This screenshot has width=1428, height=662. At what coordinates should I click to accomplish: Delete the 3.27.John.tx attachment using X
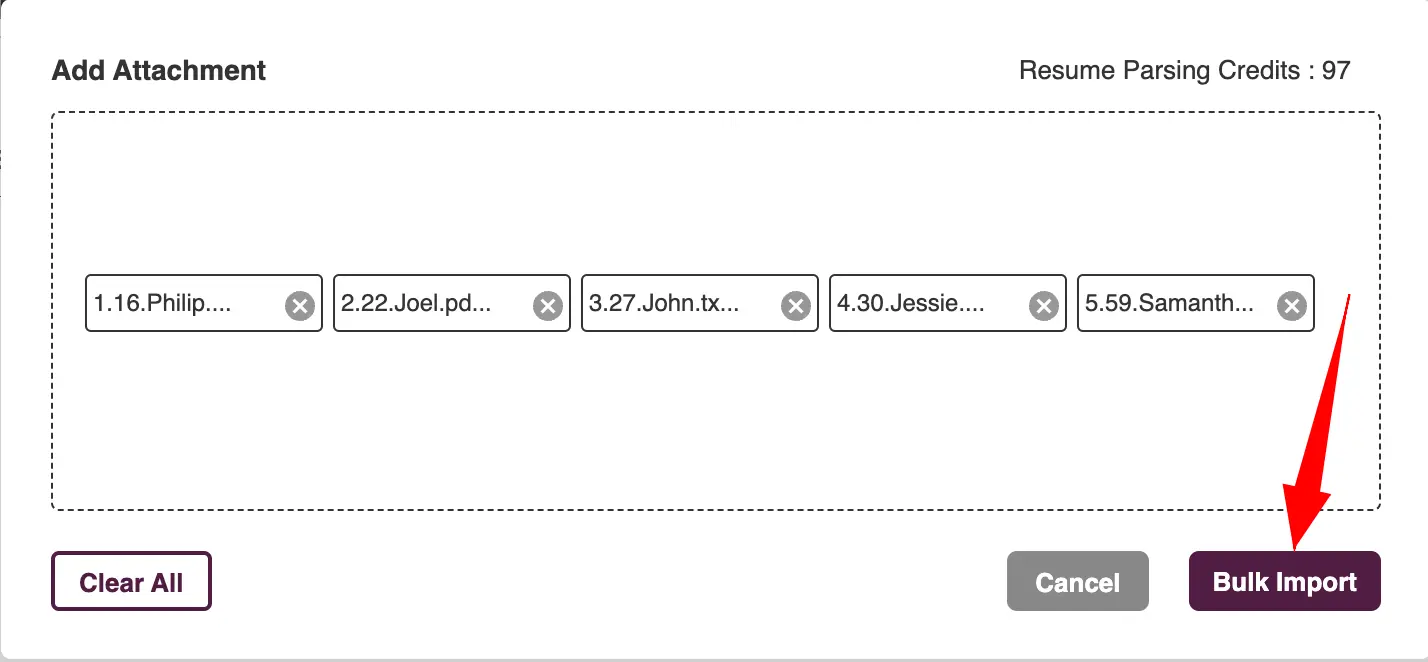pyautogui.click(x=795, y=305)
